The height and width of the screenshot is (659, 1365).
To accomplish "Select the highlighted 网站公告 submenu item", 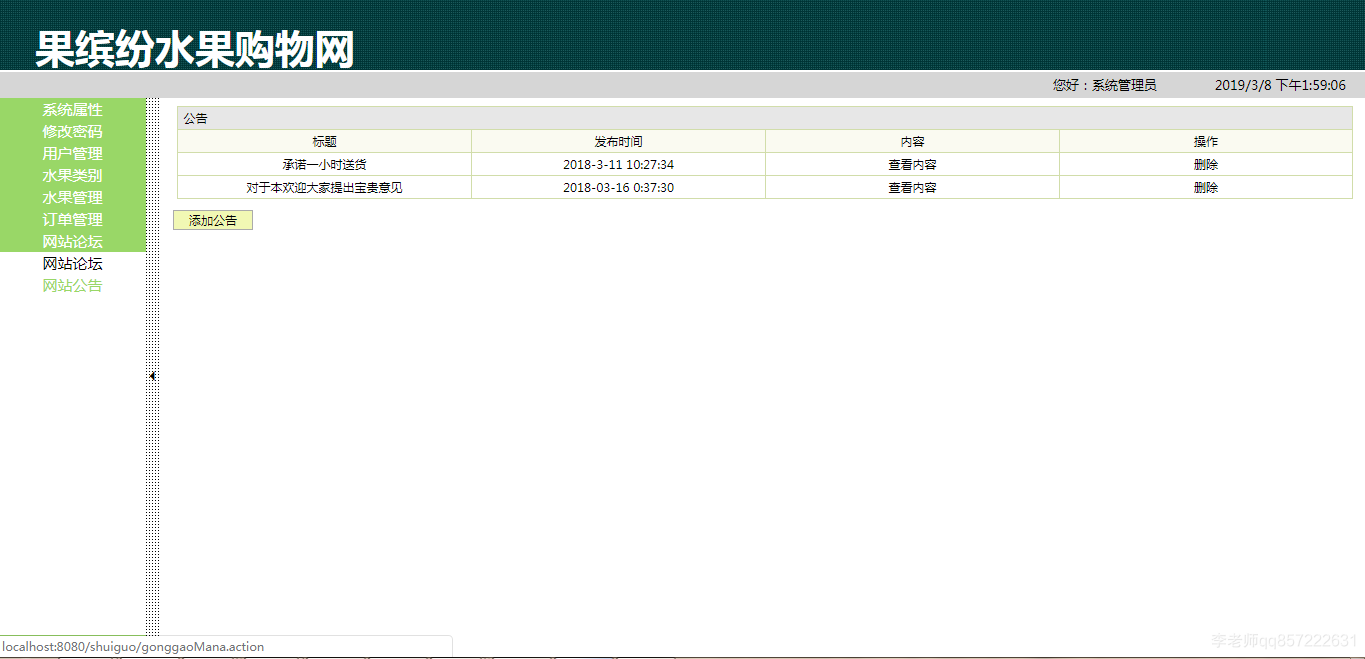I will coord(71,285).
